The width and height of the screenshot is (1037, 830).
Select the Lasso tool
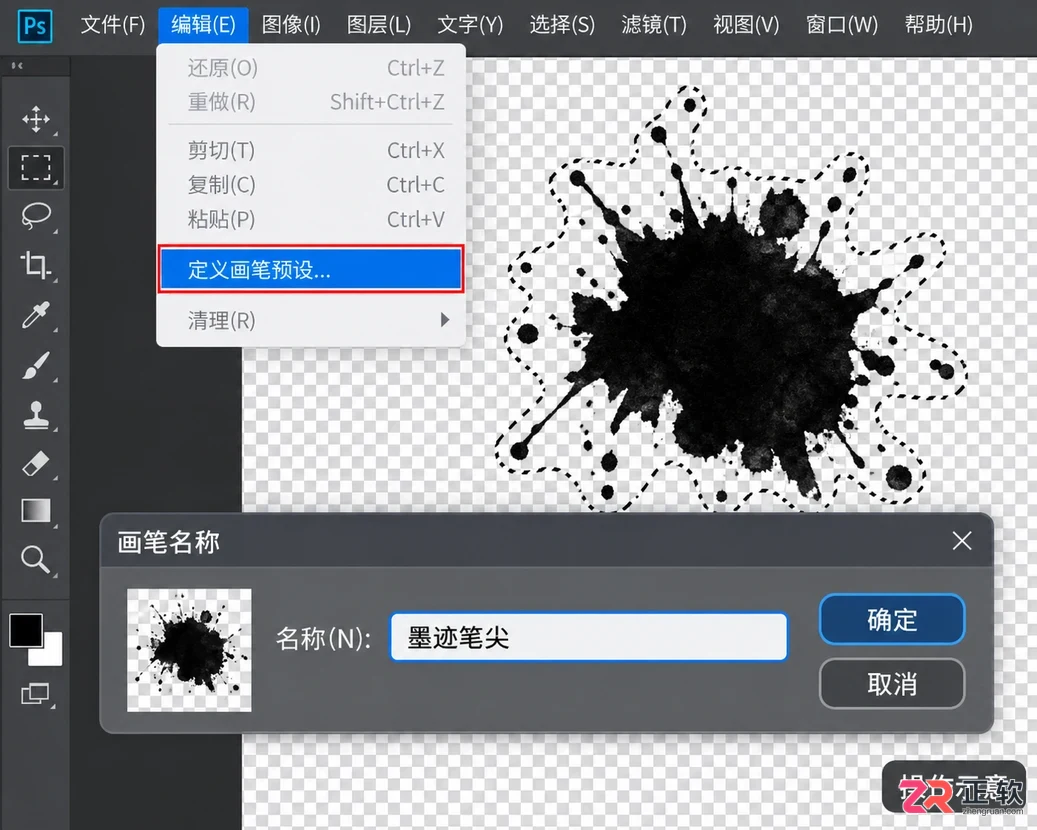point(36,216)
